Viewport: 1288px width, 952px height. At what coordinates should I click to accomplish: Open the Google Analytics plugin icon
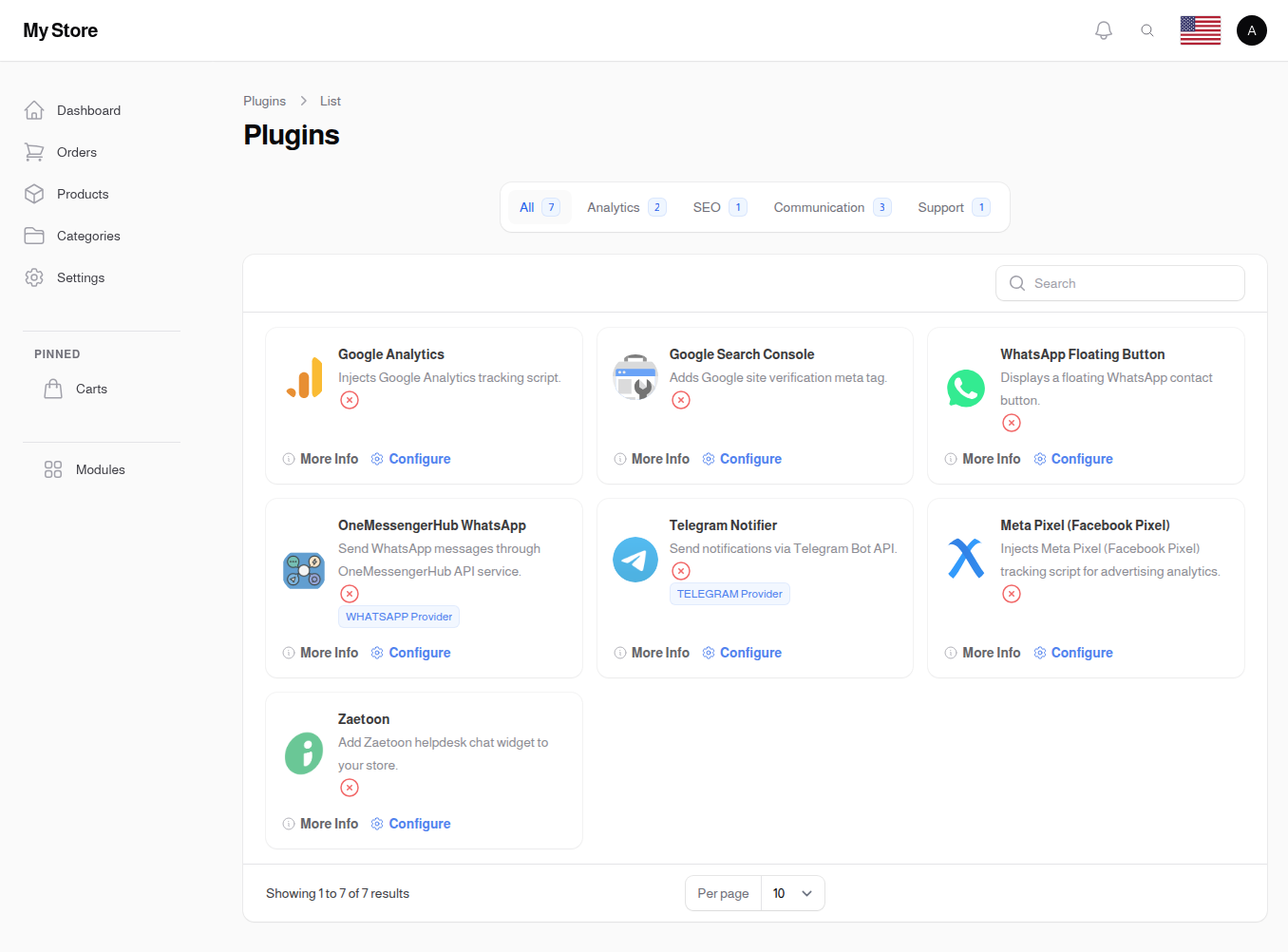tap(304, 377)
